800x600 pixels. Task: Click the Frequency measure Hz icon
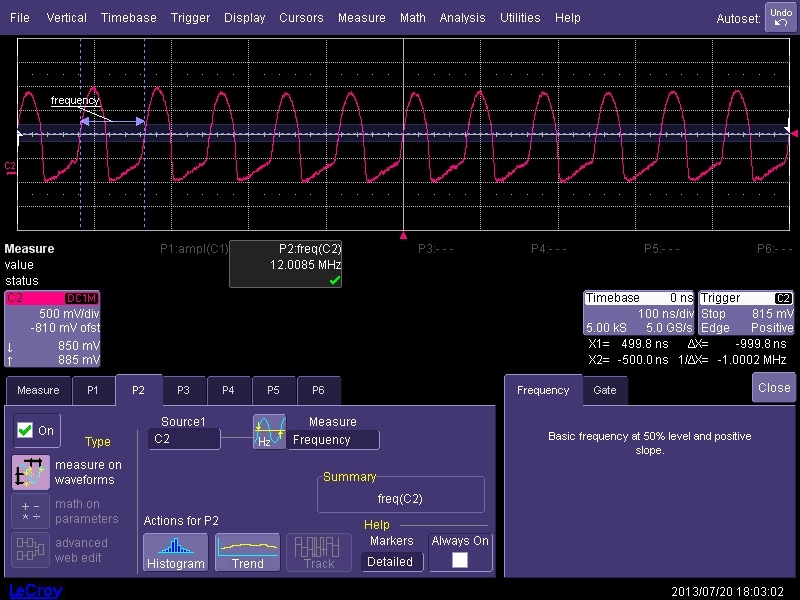coord(269,431)
